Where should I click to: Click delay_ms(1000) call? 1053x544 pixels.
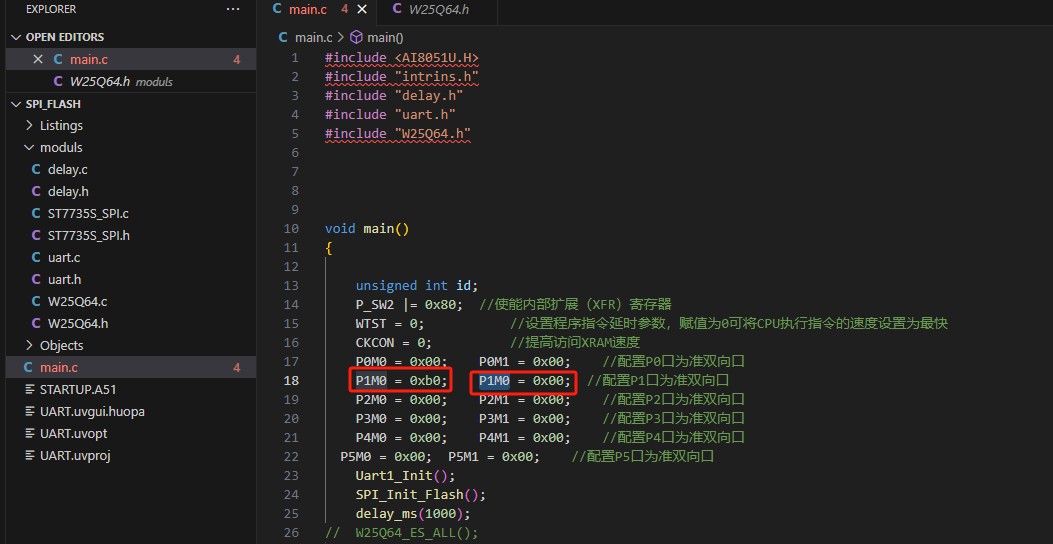pyautogui.click(x=413, y=514)
